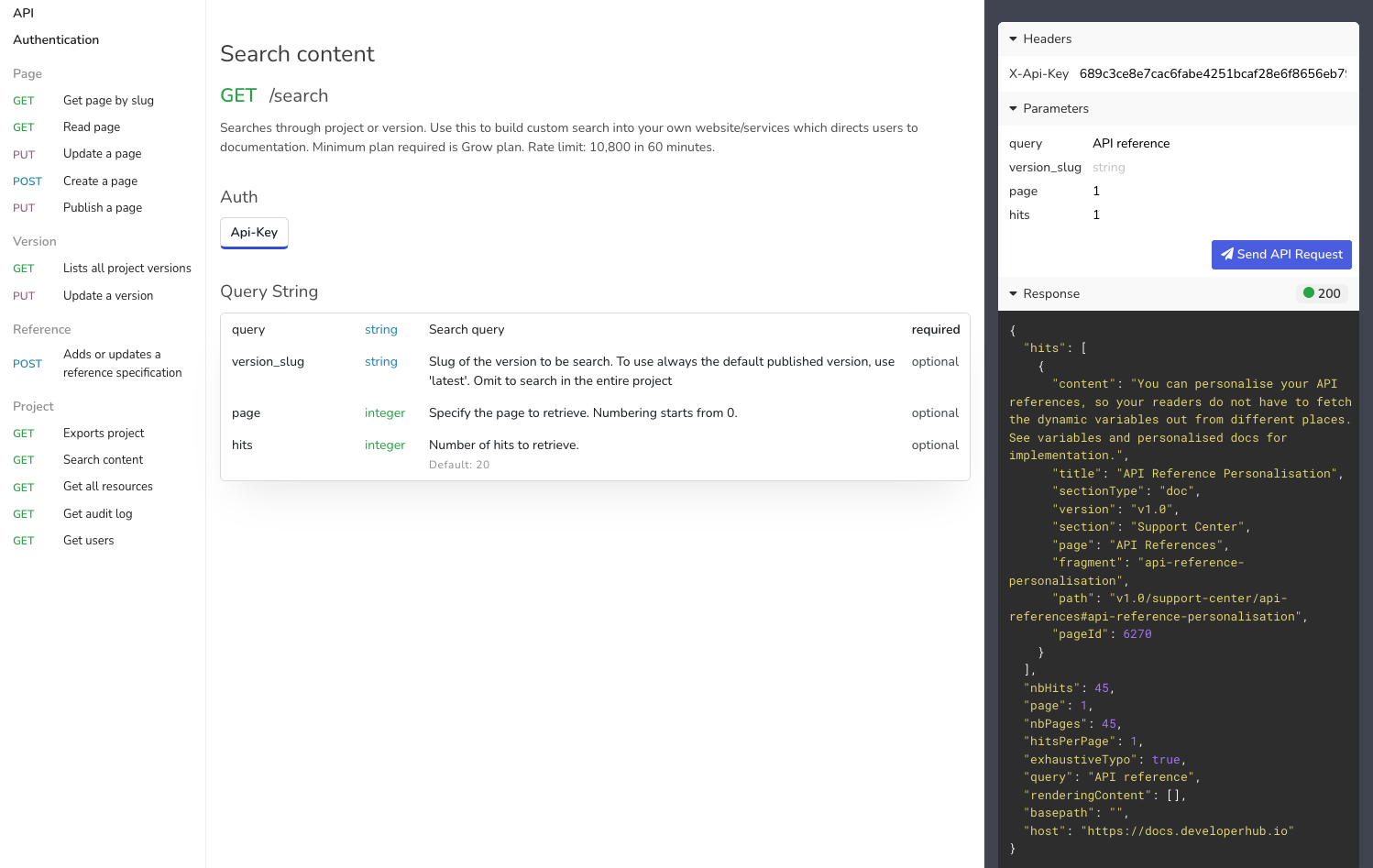Open Authentication in the sidebar
The width and height of the screenshot is (1373, 868).
56,39
